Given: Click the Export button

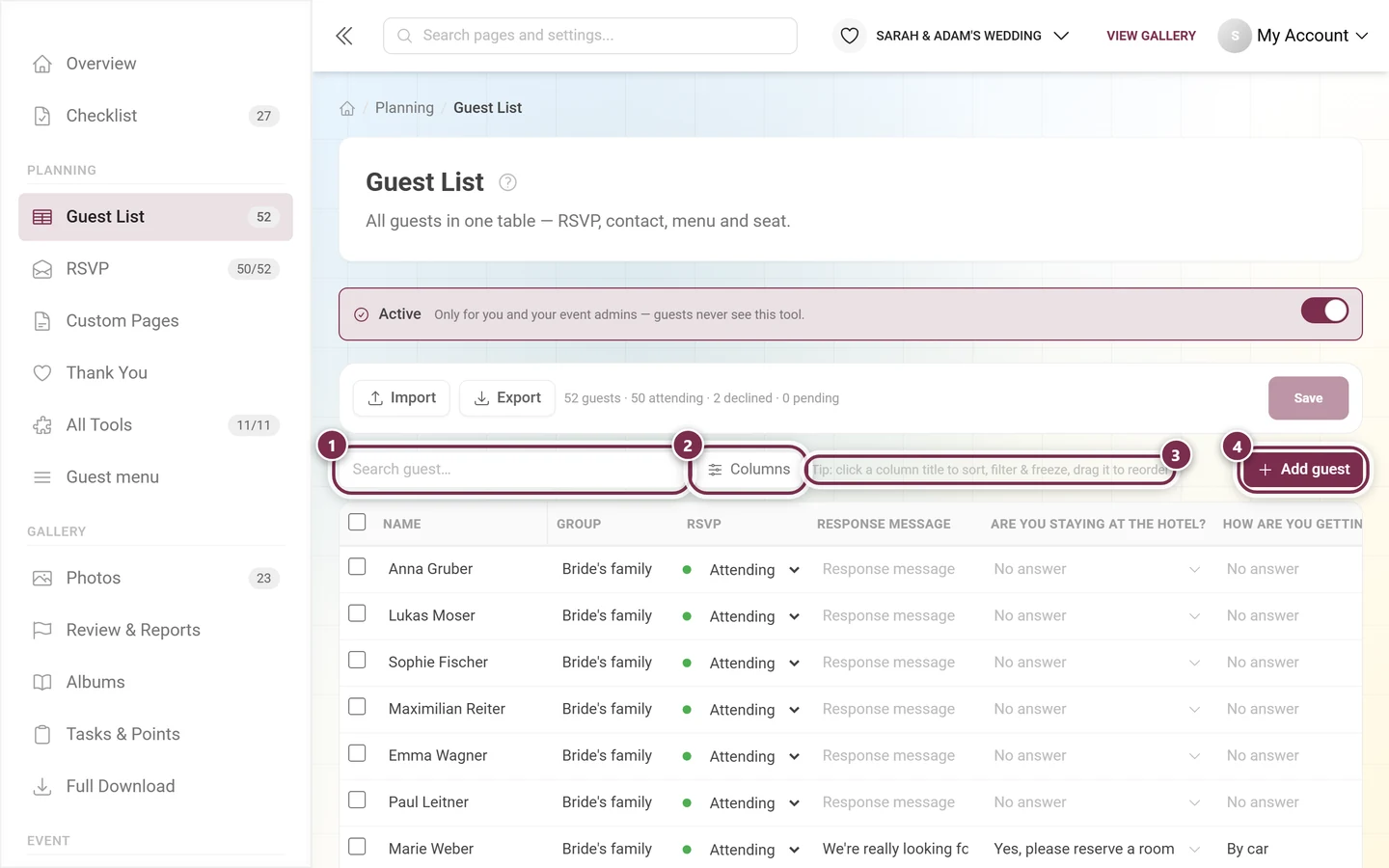Looking at the screenshot, I should pyautogui.click(x=507, y=398).
